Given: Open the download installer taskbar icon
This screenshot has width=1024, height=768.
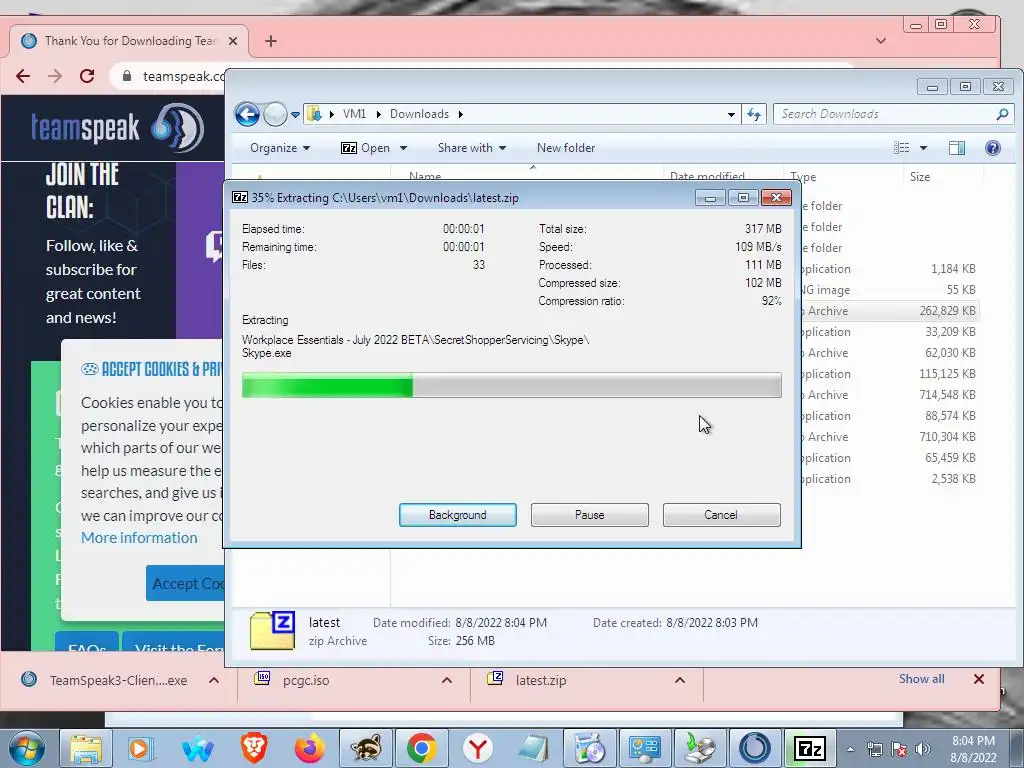Looking at the screenshot, I should coord(700,748).
